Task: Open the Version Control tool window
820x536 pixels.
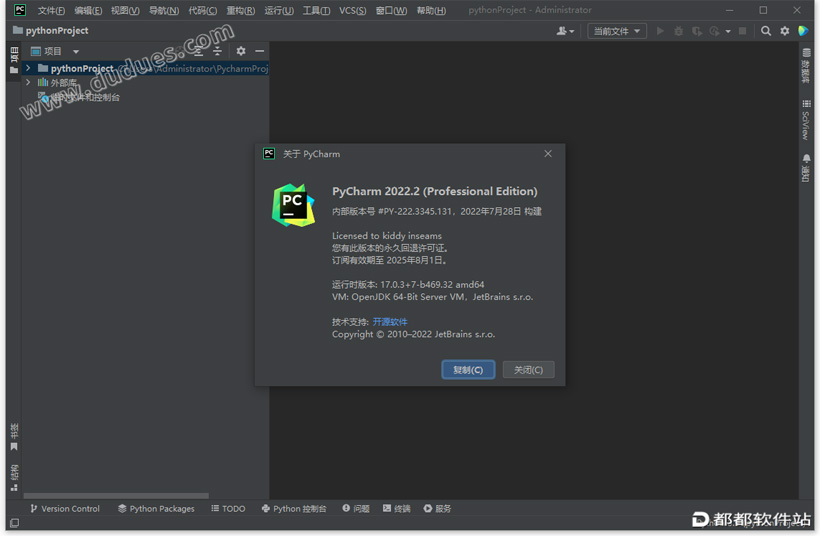Action: (65, 509)
